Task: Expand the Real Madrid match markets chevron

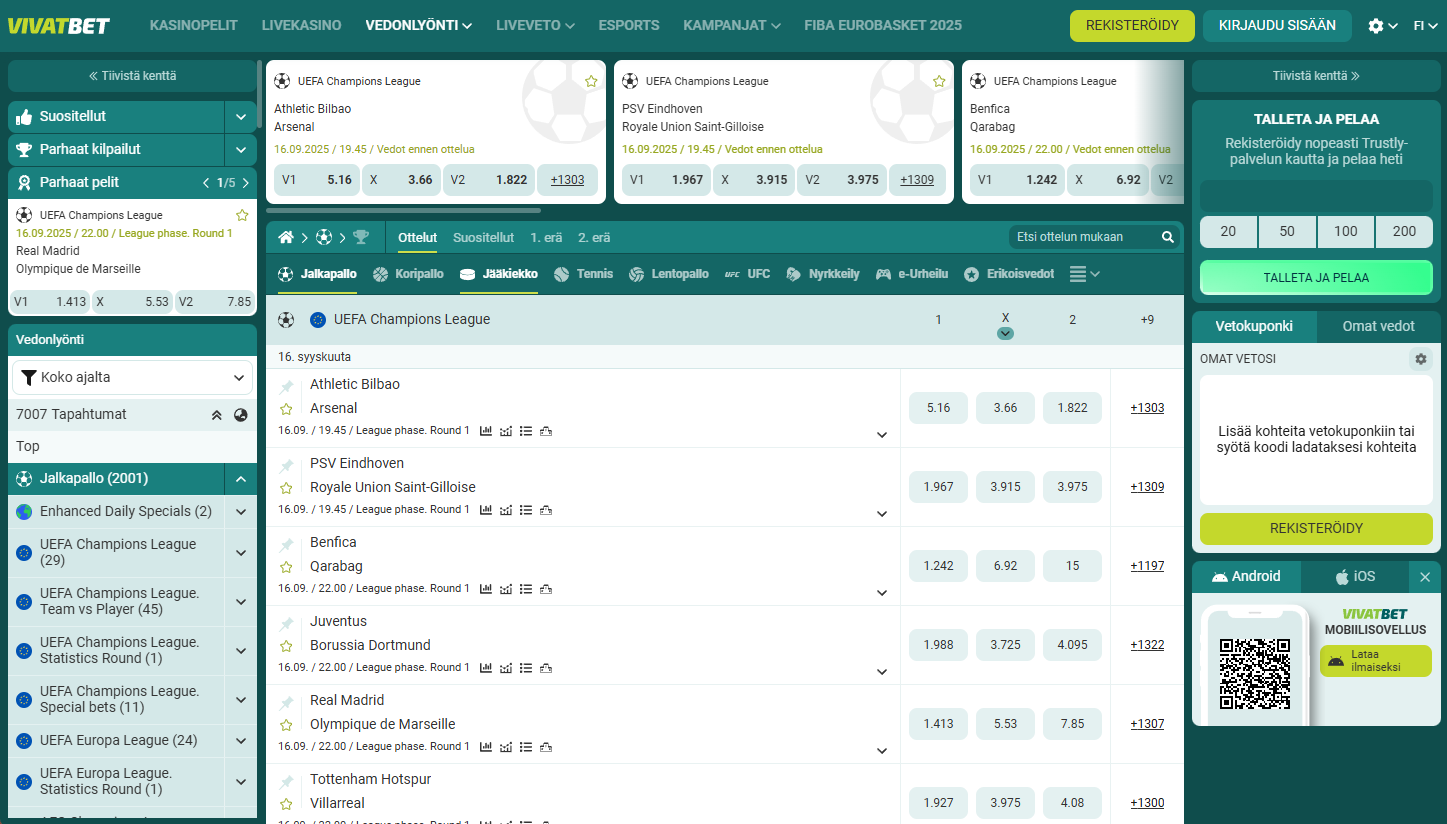Action: pyautogui.click(x=881, y=750)
